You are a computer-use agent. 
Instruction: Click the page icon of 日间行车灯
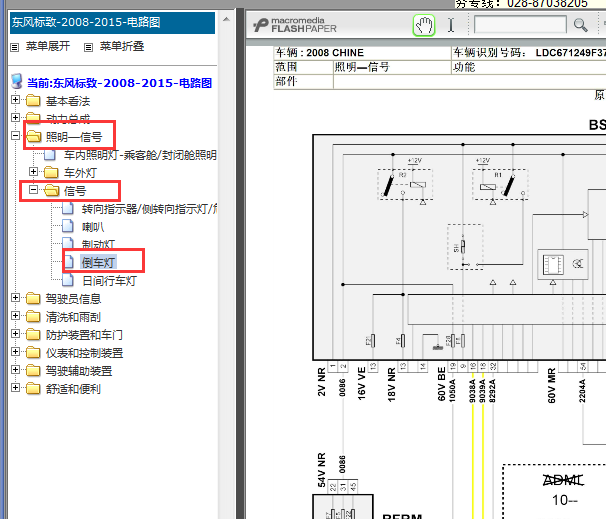pos(68,280)
